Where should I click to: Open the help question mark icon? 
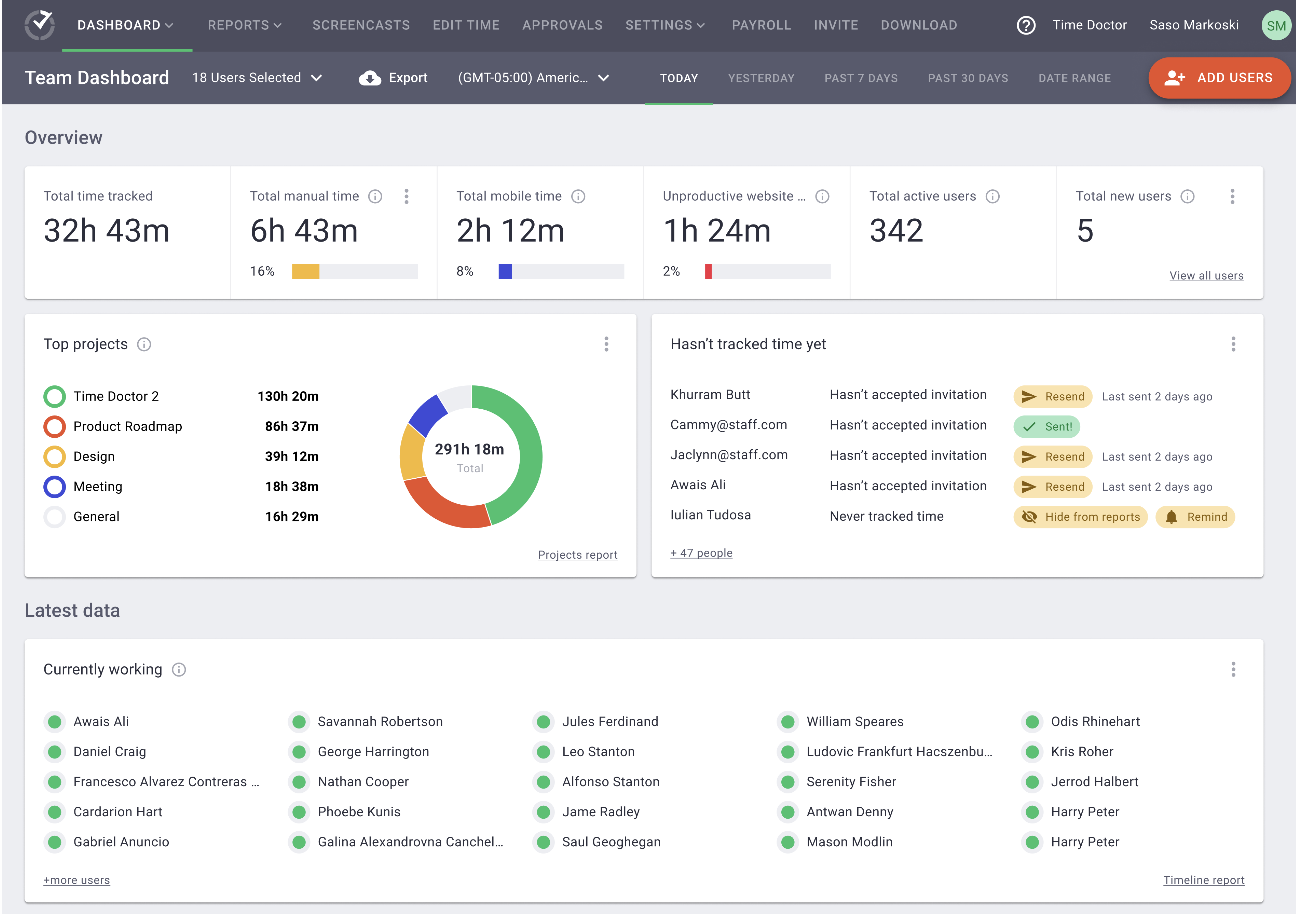tap(1026, 25)
